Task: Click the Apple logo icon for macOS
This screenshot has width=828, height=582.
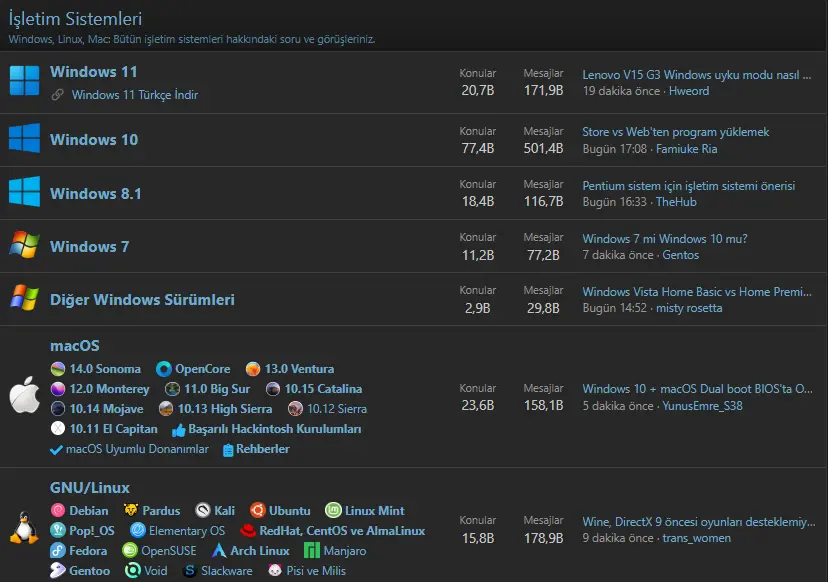Action: coord(24,395)
